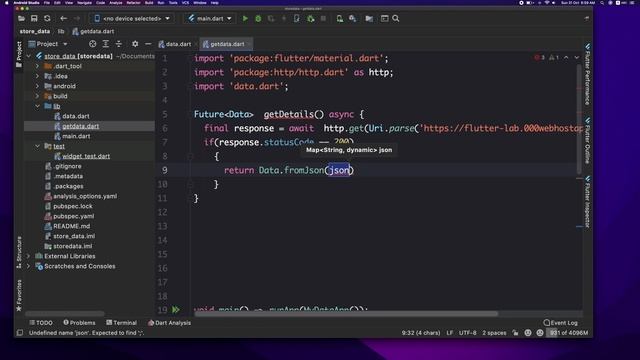Open the AVD Manager icon
Screen dimensions: 640x360
pos(340,18)
